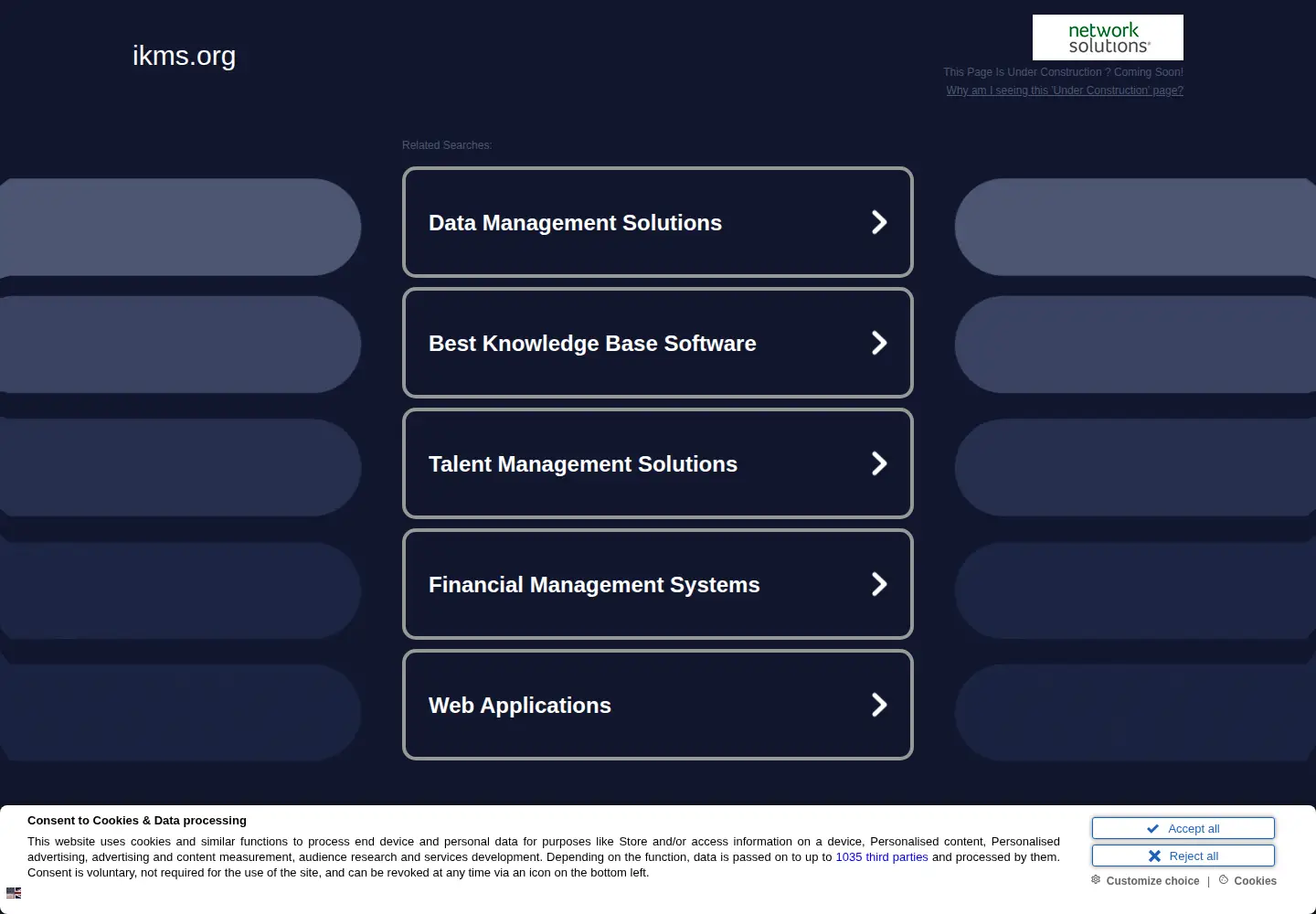1316x914 pixels.
Task: Open Best Knowledge Base Software search
Action: pos(658,343)
